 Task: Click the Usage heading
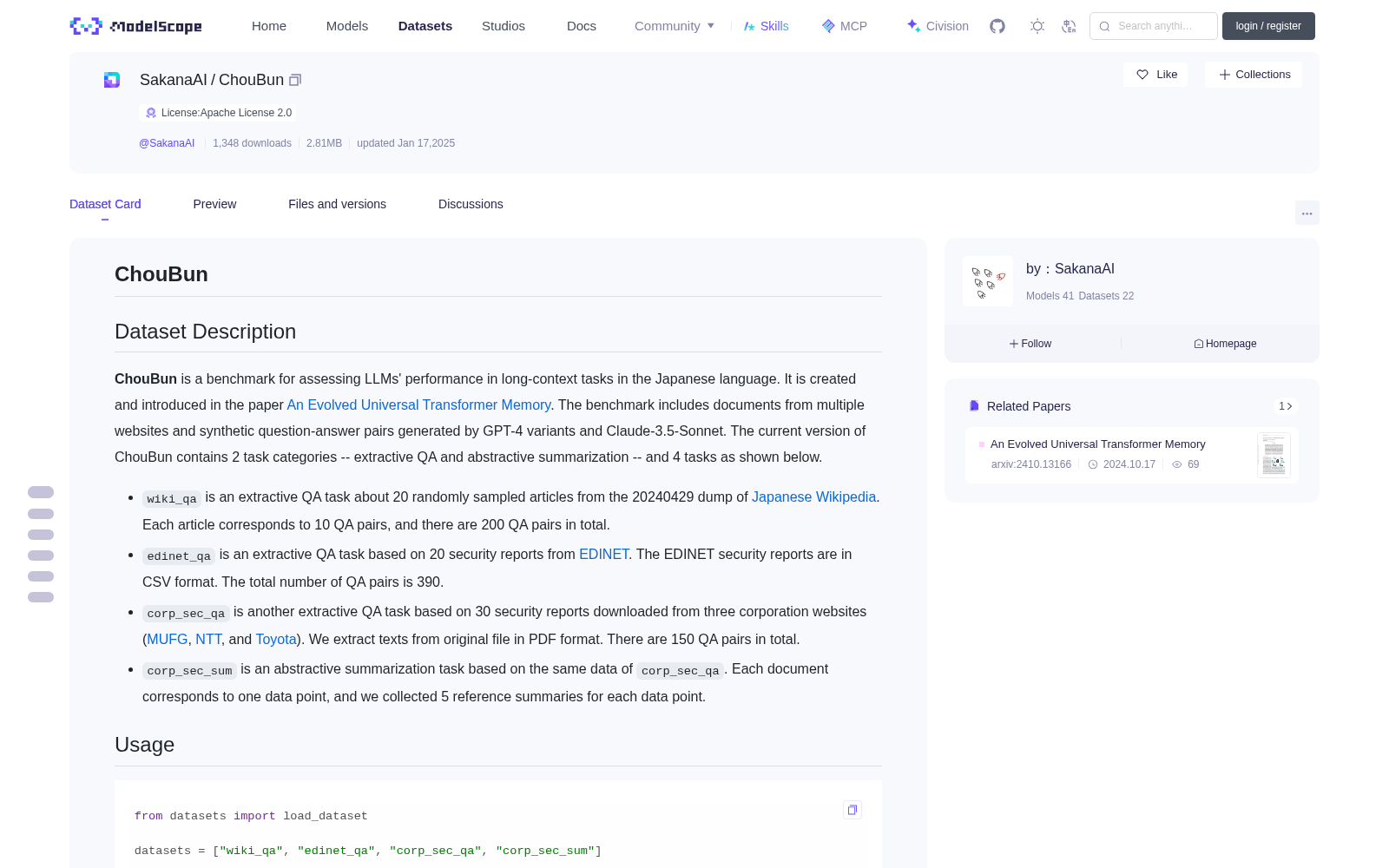coord(144,745)
